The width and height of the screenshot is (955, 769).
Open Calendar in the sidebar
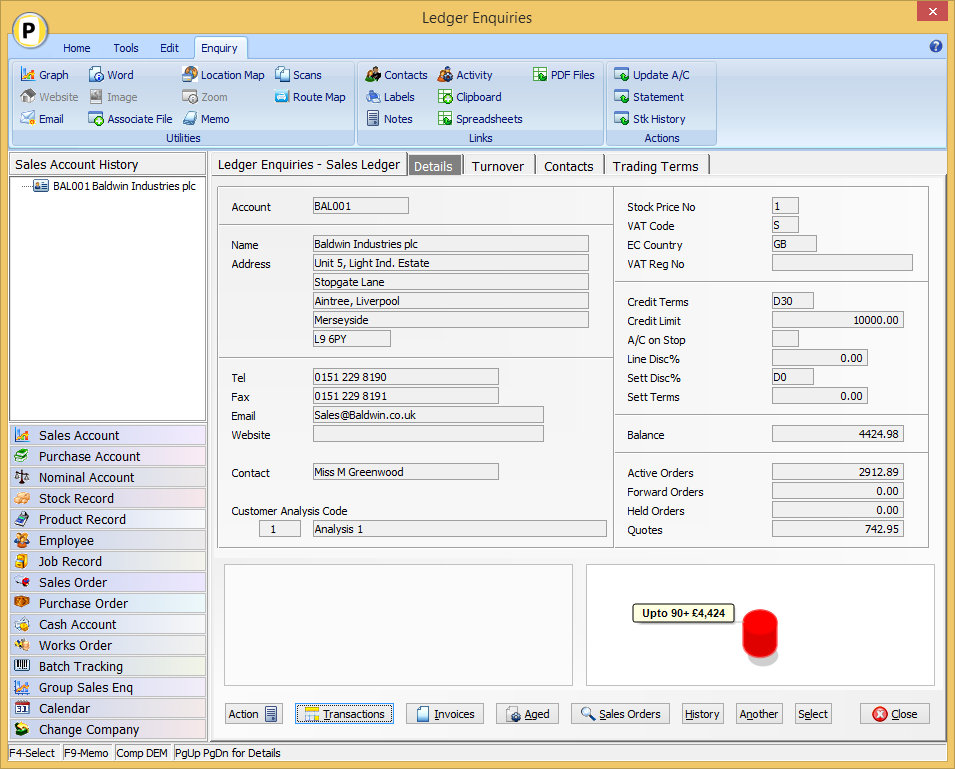pos(108,708)
